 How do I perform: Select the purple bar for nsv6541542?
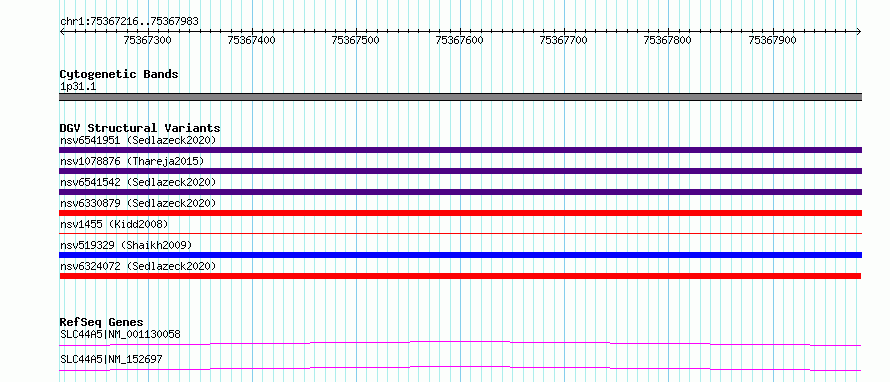[461, 192]
